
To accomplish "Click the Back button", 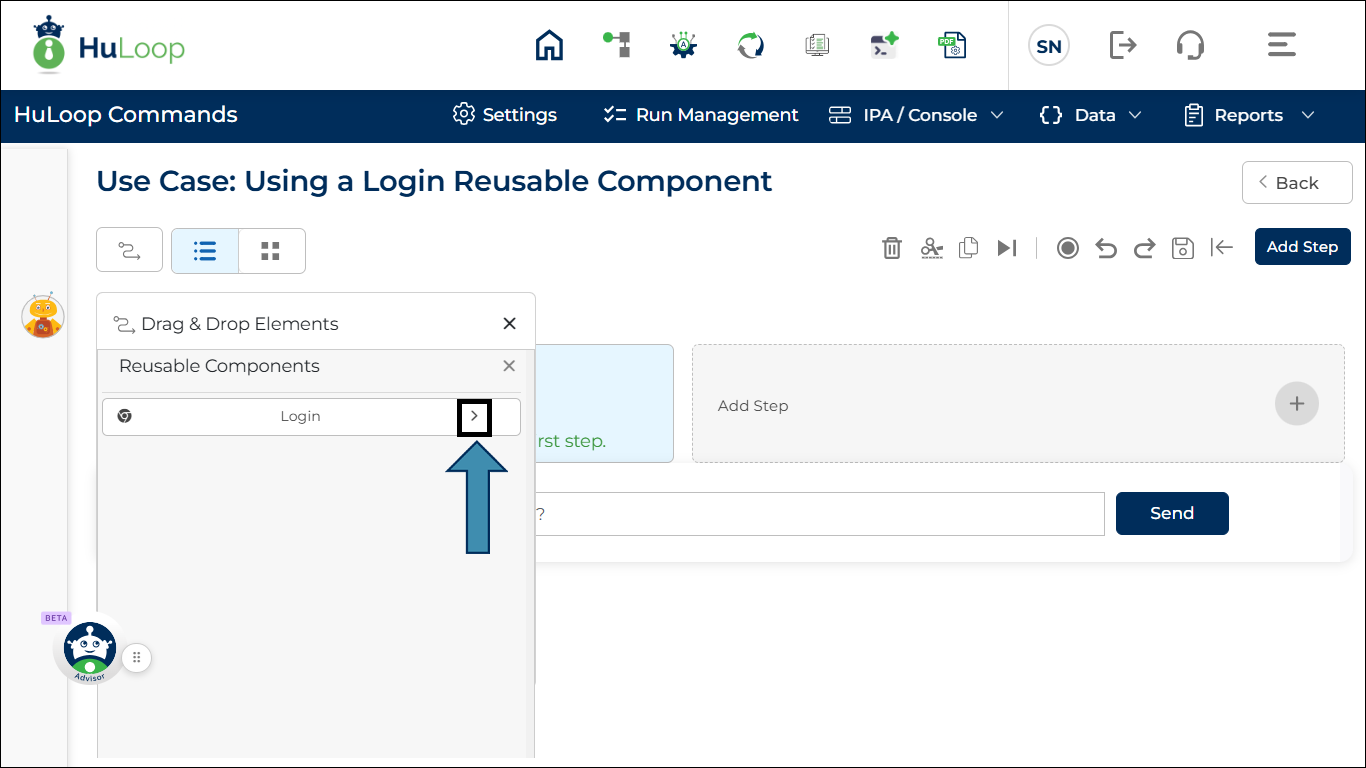I will pos(1297,182).
